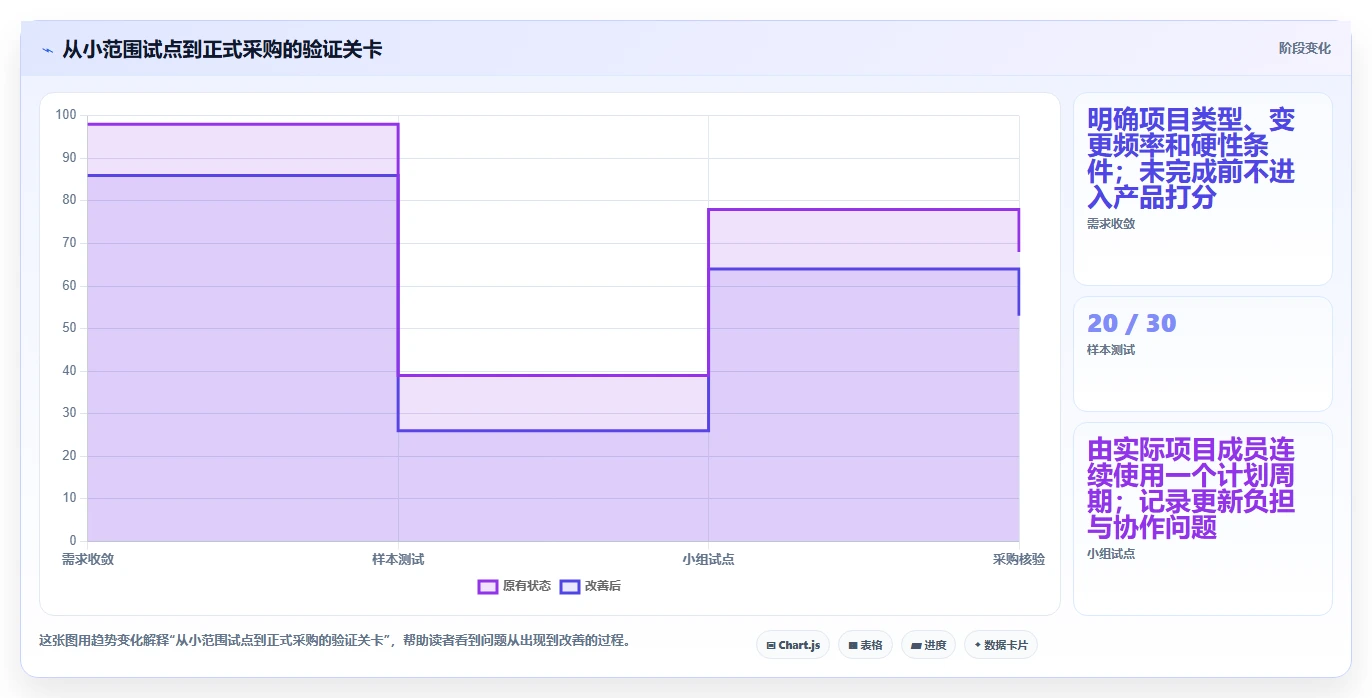Click the blue 改善后 legend swatch
Screen dimensions: 1372x698
click(570, 586)
